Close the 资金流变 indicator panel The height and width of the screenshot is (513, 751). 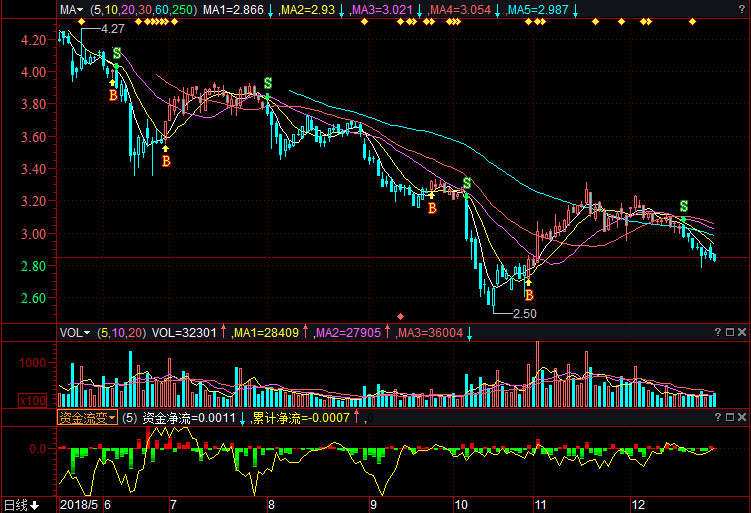pyautogui.click(x=741, y=417)
